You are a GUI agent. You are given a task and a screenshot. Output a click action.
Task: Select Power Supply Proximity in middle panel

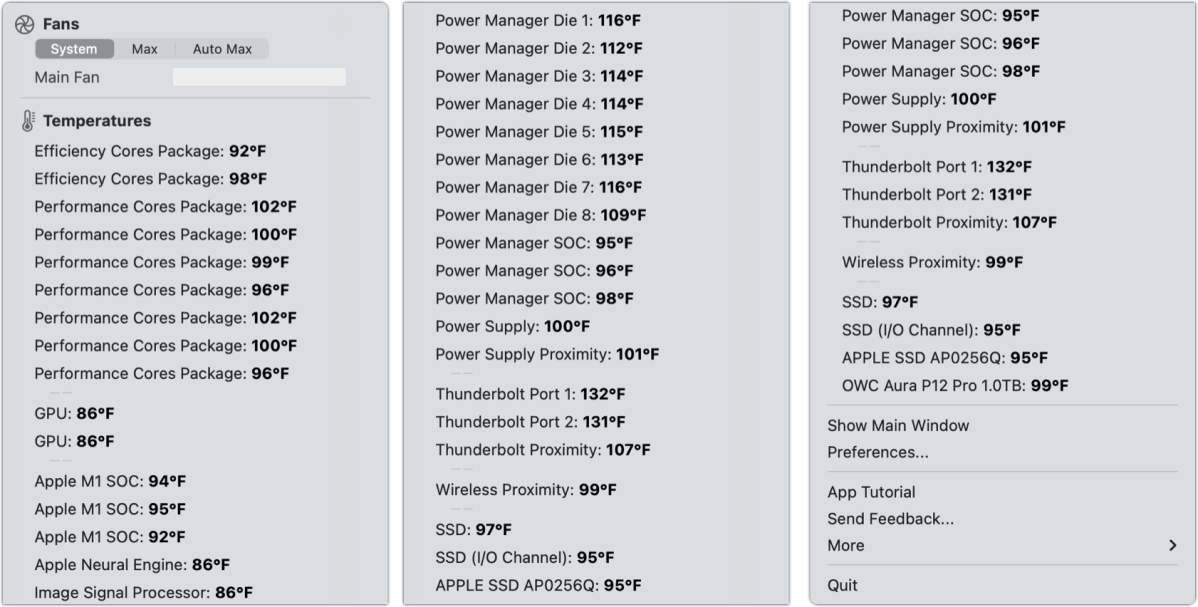pos(547,354)
